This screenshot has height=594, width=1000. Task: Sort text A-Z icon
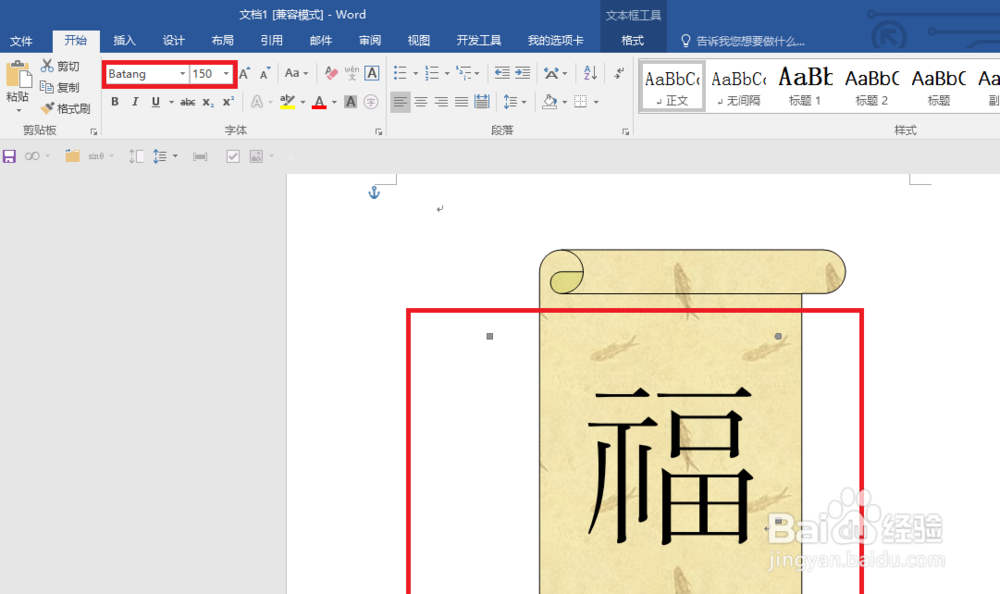(591, 73)
